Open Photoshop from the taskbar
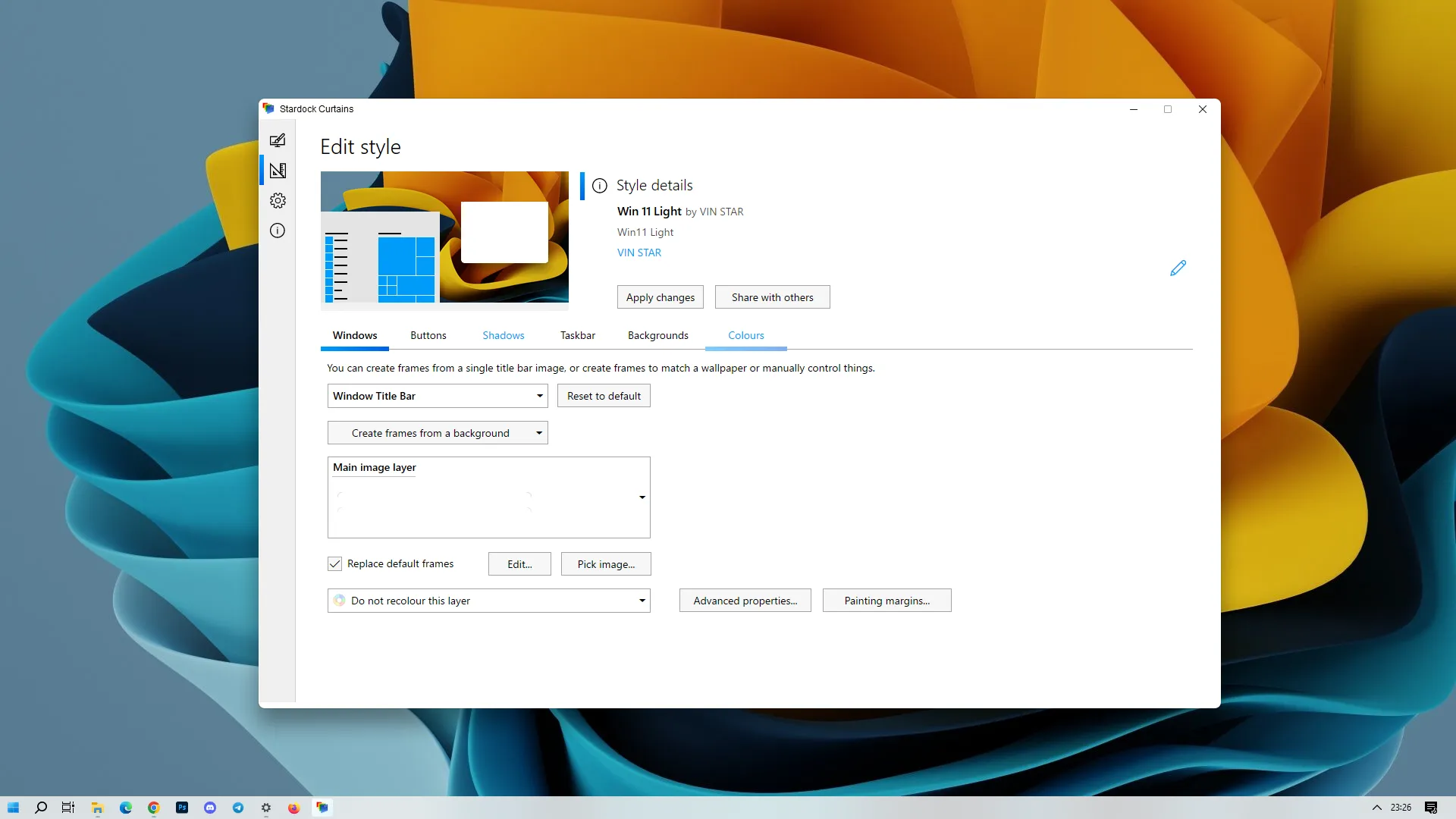Viewport: 1456px width, 819px height. (182, 808)
